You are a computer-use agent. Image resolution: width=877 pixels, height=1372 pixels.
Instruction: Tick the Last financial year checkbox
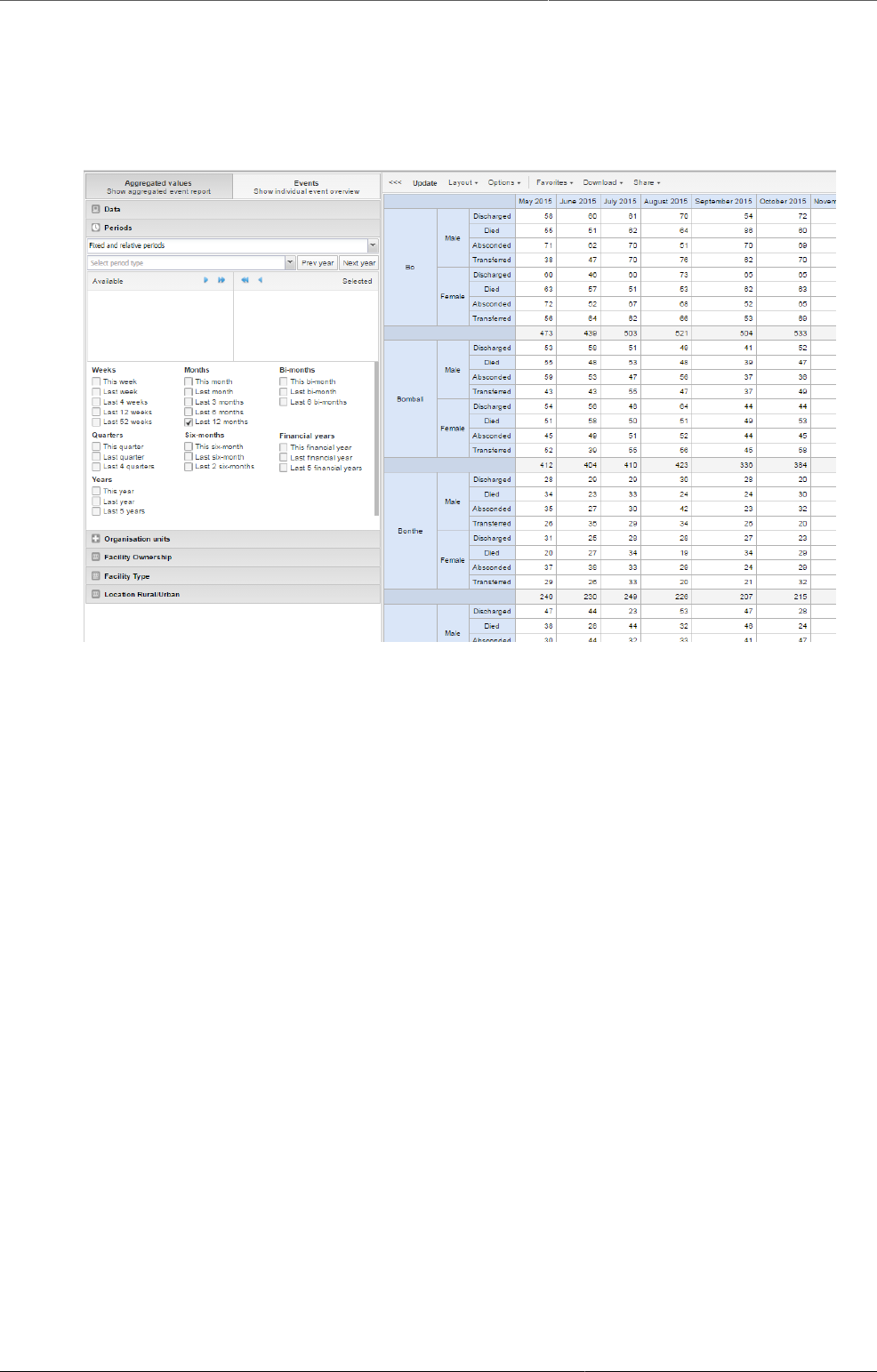click(284, 458)
